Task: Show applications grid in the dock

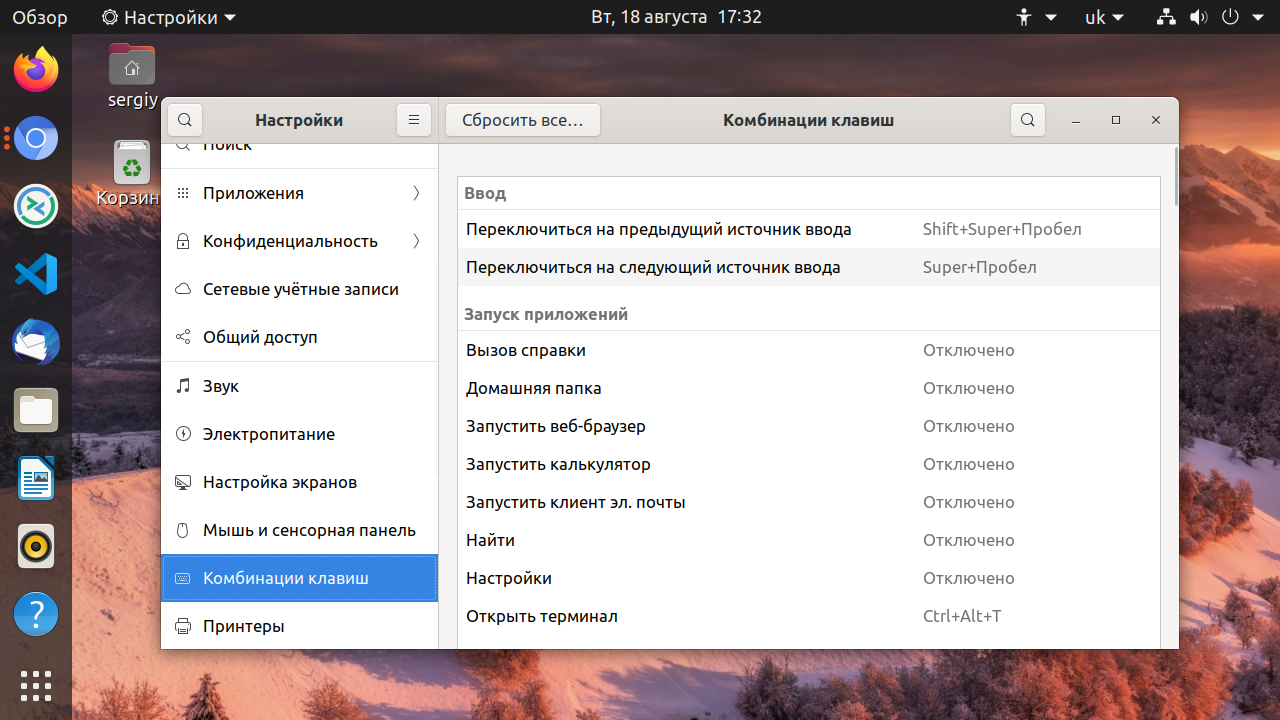Action: pos(36,686)
